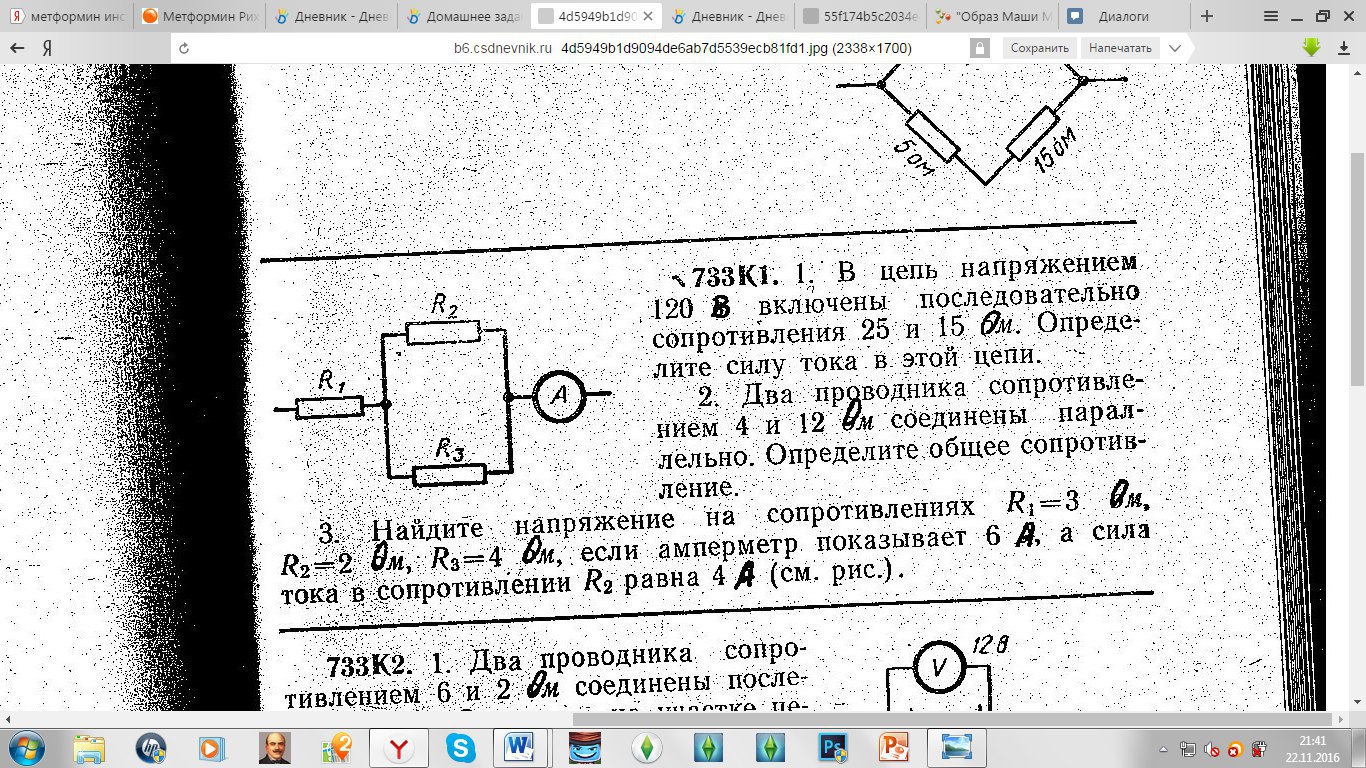The width and height of the screenshot is (1366, 768).
Task: Click the Сохранить button
Action: click(1040, 48)
